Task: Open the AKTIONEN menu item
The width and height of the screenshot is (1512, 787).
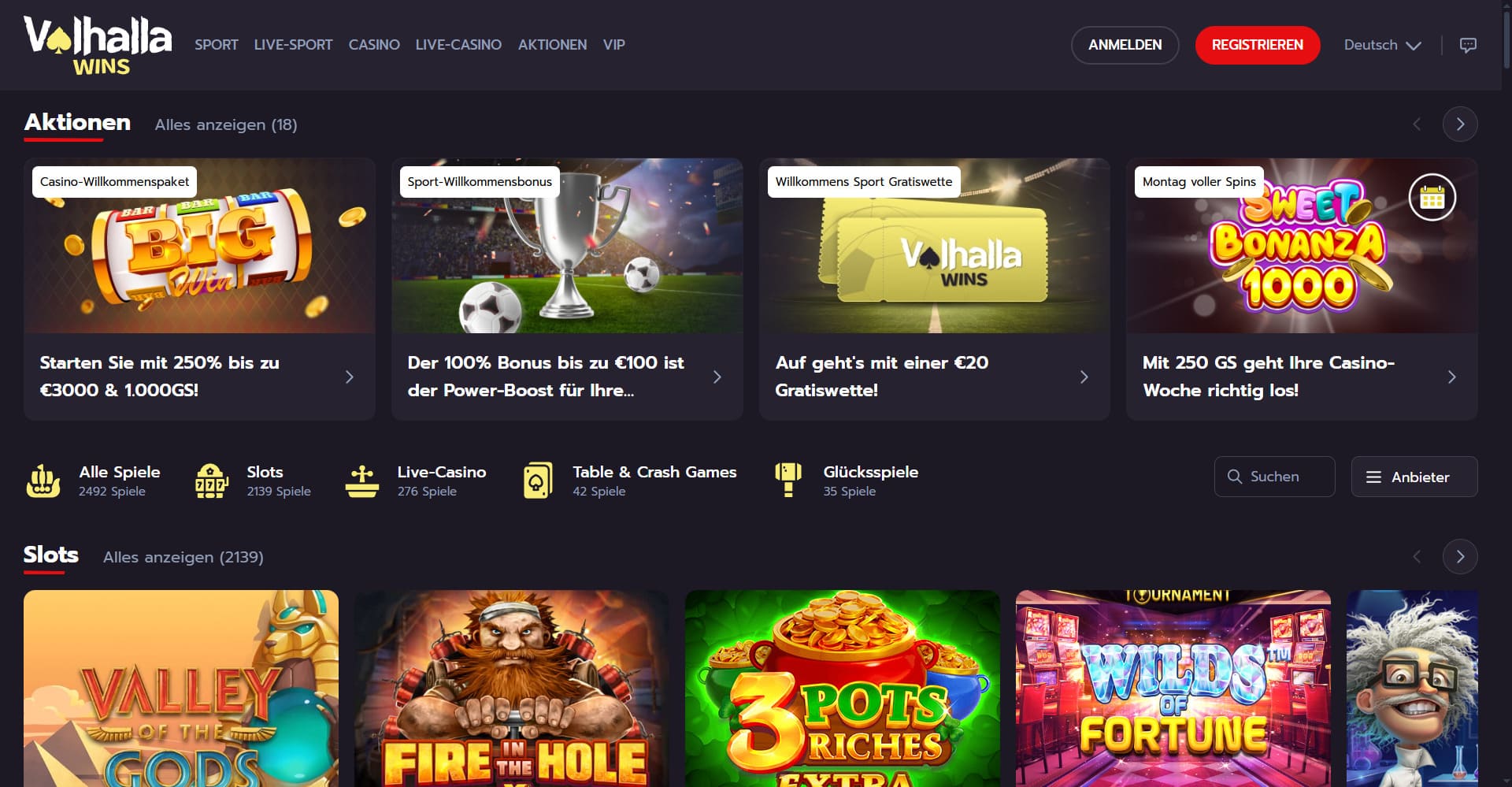Action: click(552, 45)
